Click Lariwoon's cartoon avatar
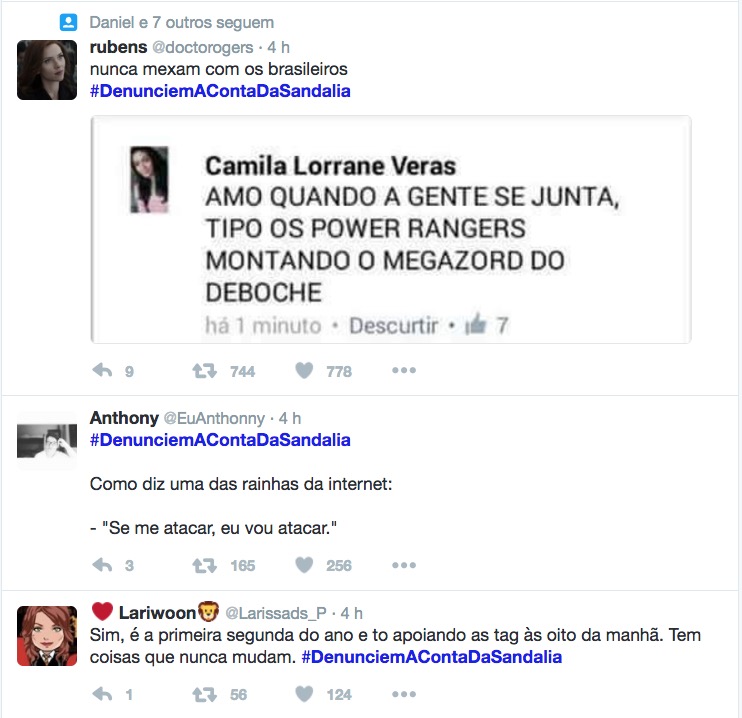 [47, 636]
